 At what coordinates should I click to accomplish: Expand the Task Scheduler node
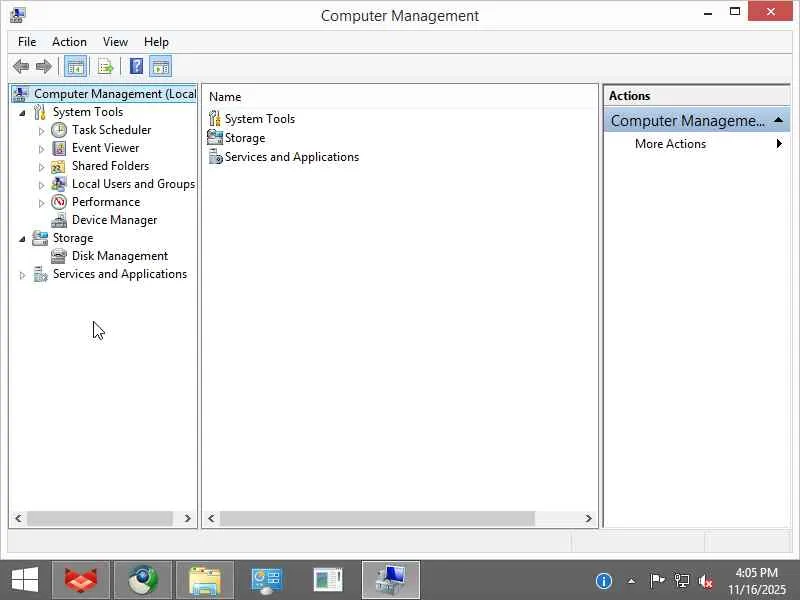click(41, 131)
